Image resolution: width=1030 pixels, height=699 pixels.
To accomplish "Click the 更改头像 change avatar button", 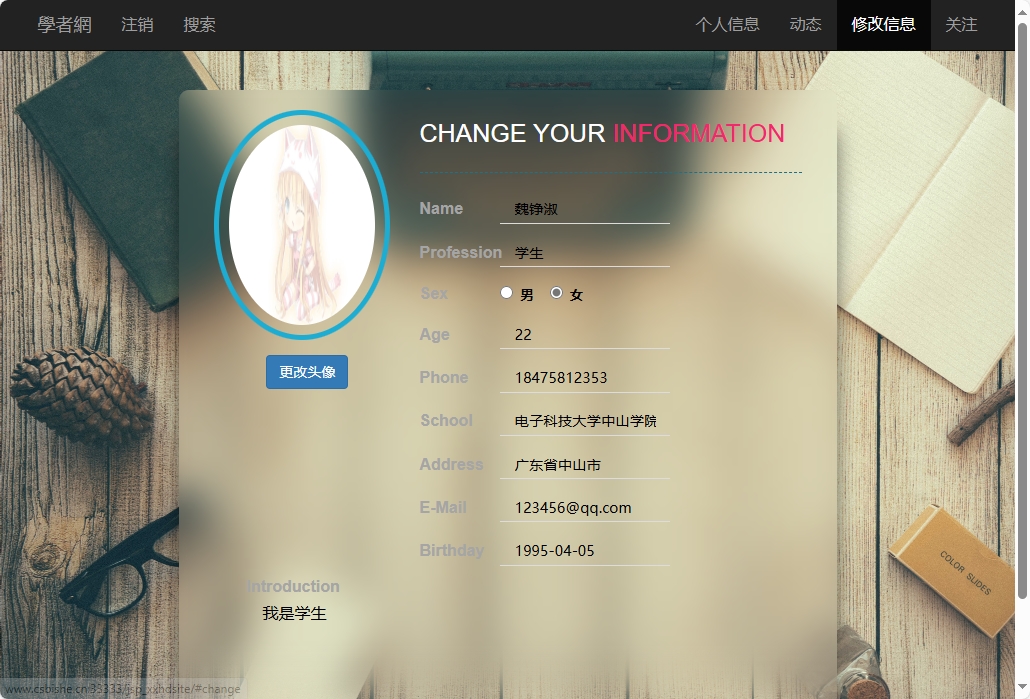I will pos(306,371).
